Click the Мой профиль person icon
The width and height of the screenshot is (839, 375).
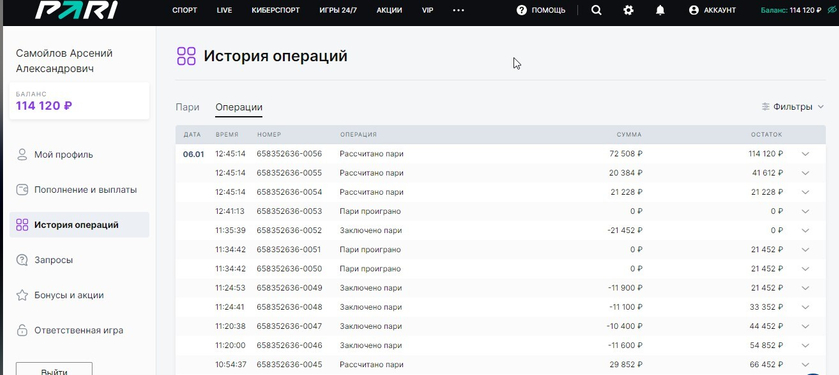click(22, 155)
